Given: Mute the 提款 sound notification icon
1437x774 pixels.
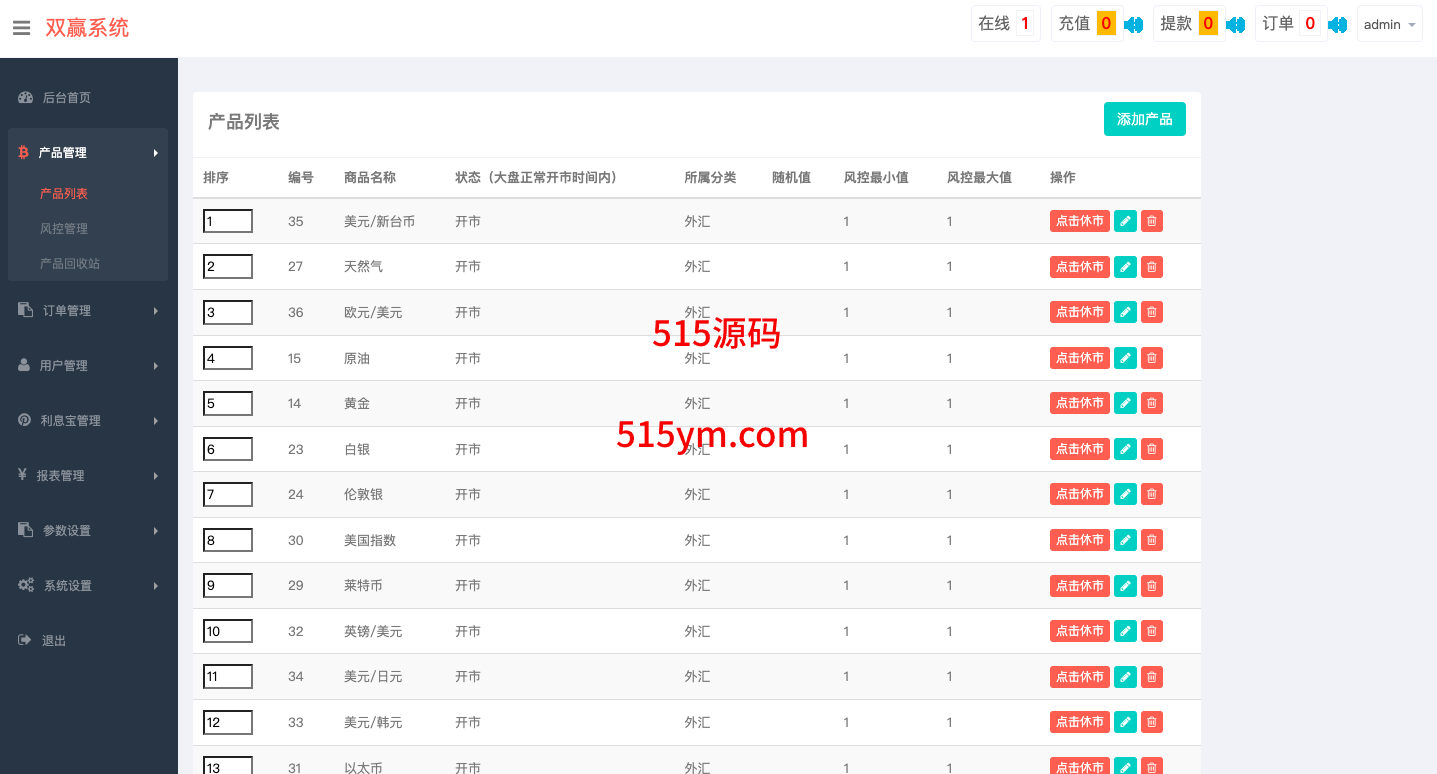Looking at the screenshot, I should tap(1235, 25).
